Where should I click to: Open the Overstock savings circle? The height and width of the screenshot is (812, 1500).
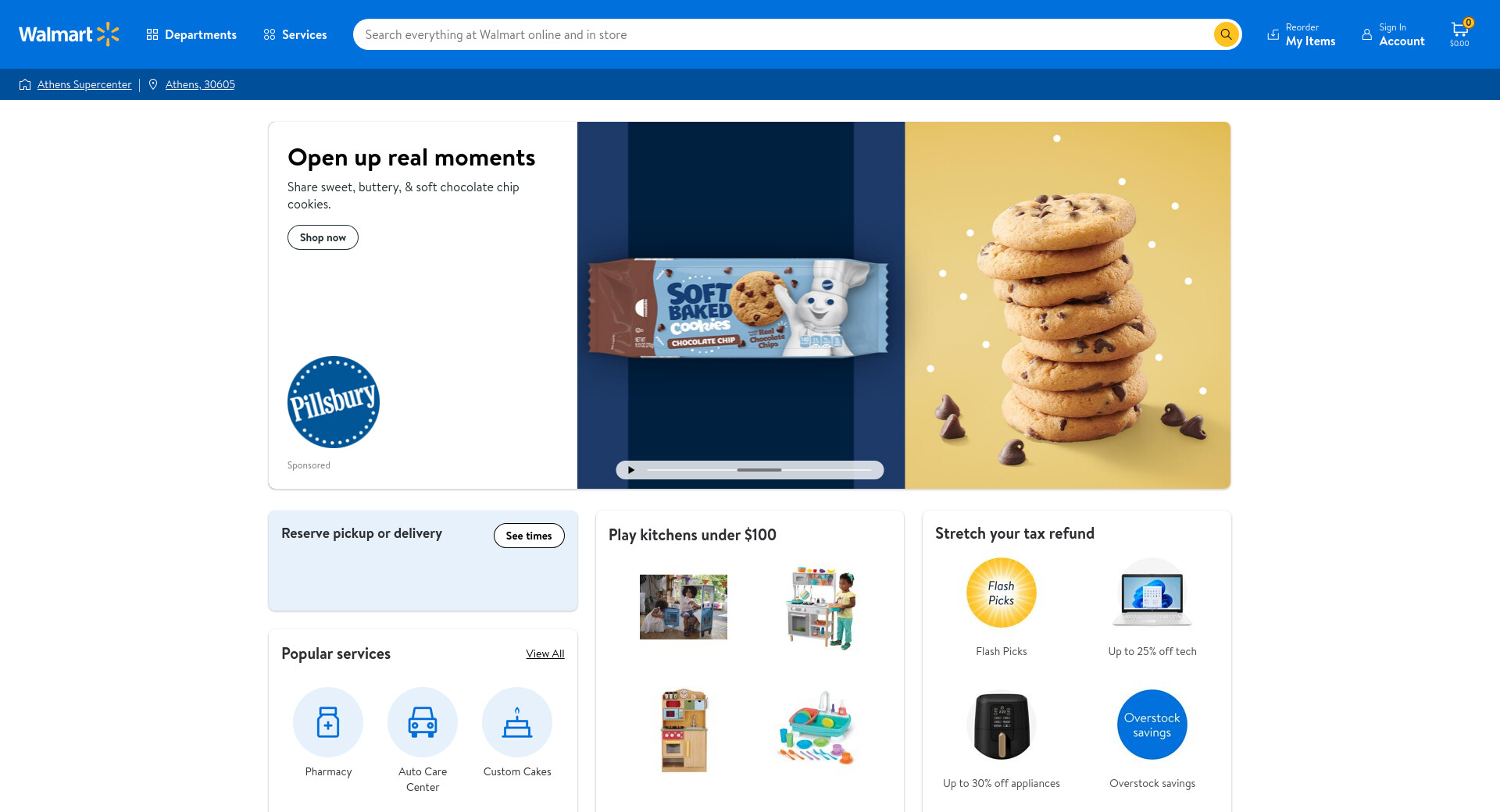coord(1152,725)
